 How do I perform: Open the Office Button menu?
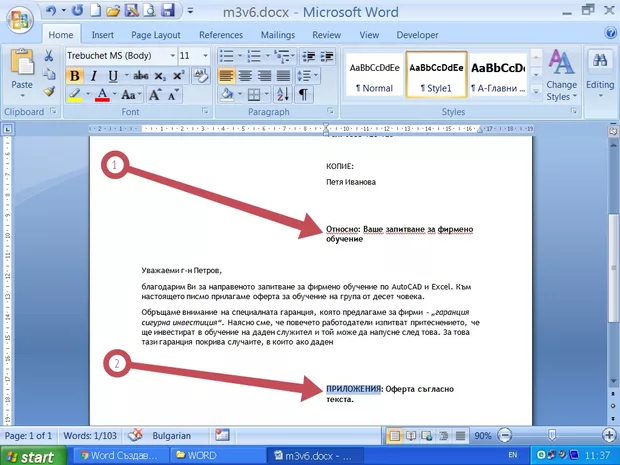[19, 19]
